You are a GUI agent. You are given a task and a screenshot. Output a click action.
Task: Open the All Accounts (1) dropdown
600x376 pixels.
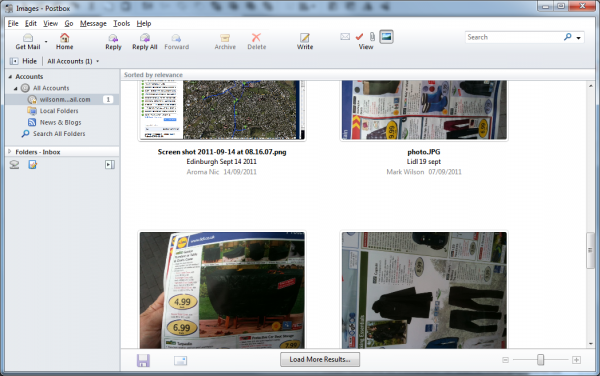click(73, 61)
